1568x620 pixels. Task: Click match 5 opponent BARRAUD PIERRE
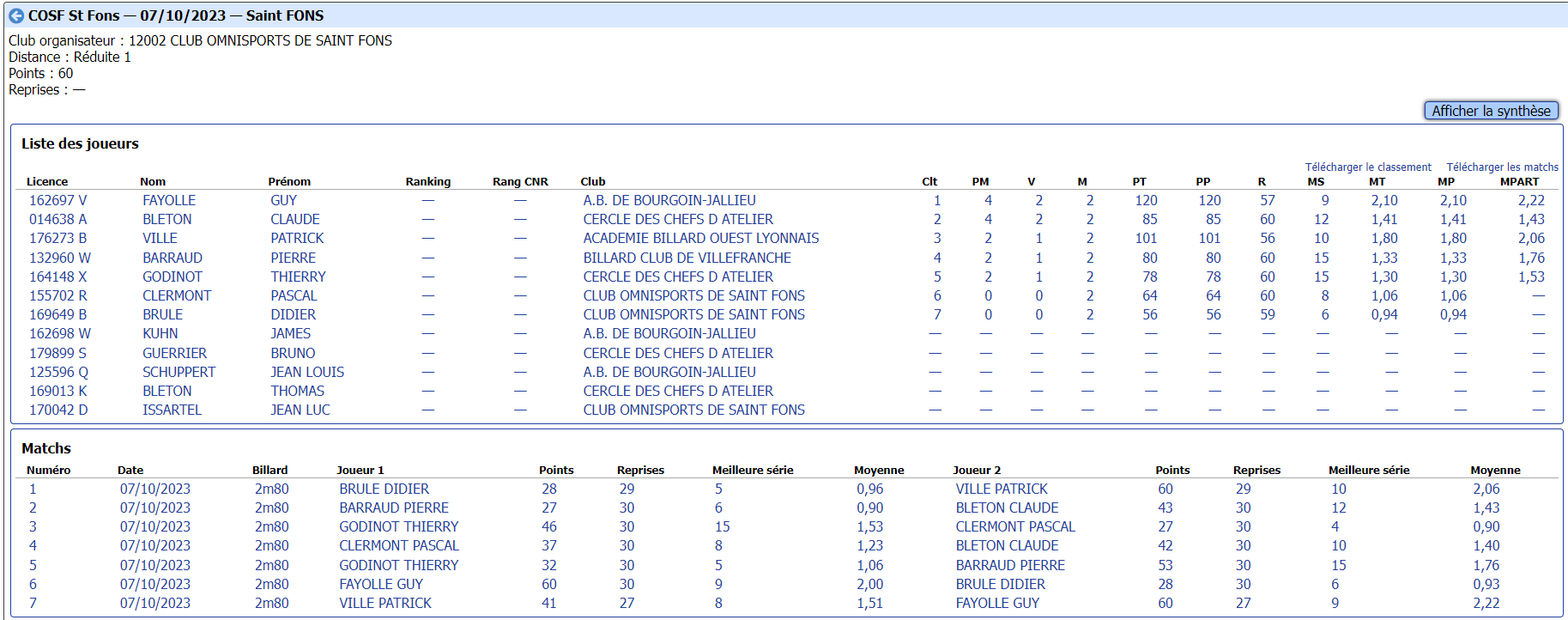[x=1010, y=565]
